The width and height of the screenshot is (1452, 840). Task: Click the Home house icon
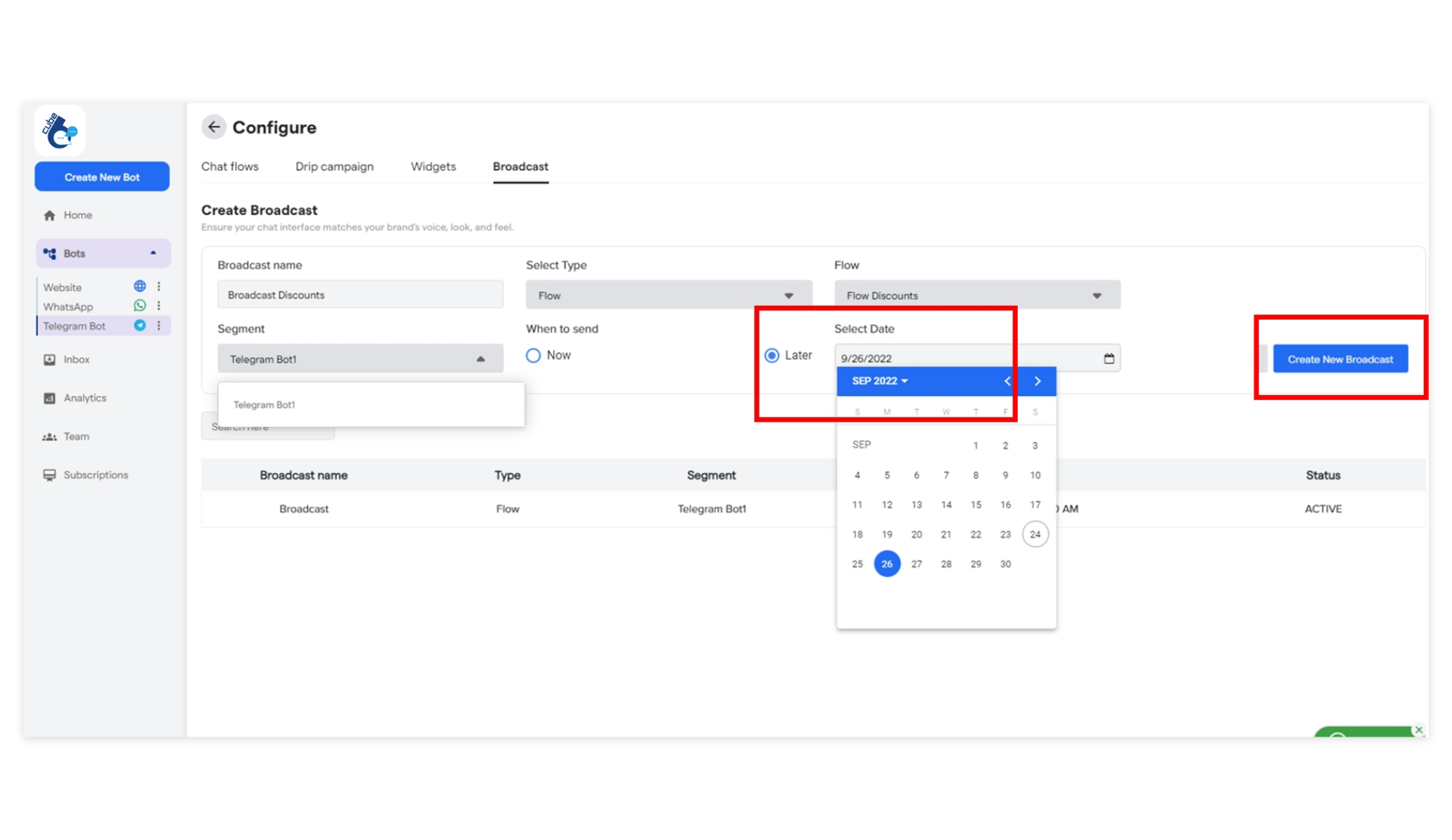[50, 215]
